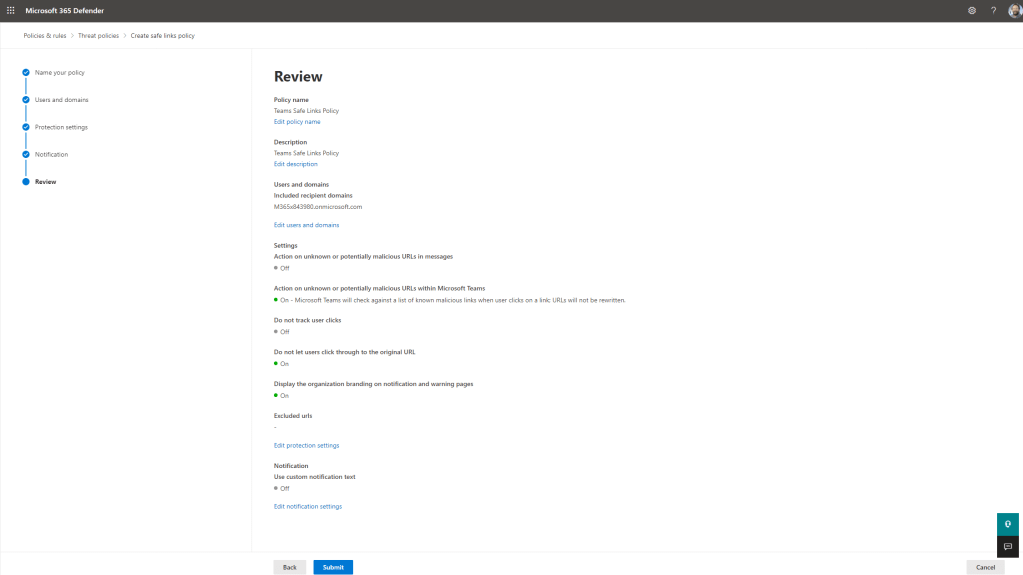Click Edit policy name link
Viewport: 1023px width, 575px height.
point(297,122)
